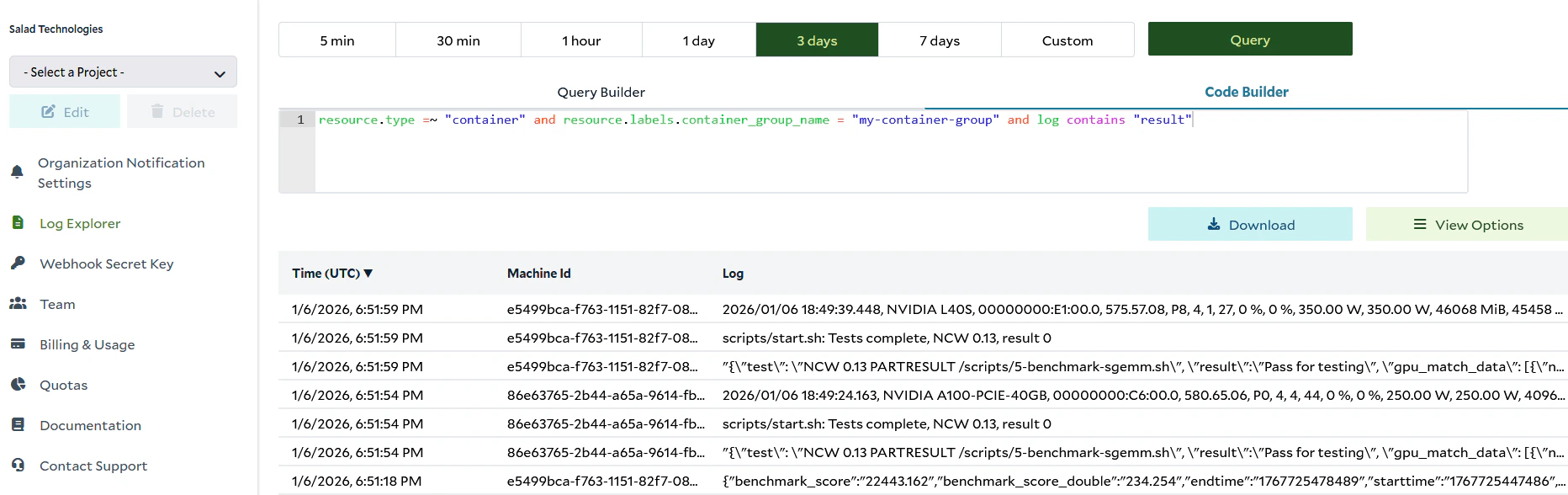Open Billing & Usage page
Image resolution: width=1568 pixels, height=495 pixels.
point(87,344)
